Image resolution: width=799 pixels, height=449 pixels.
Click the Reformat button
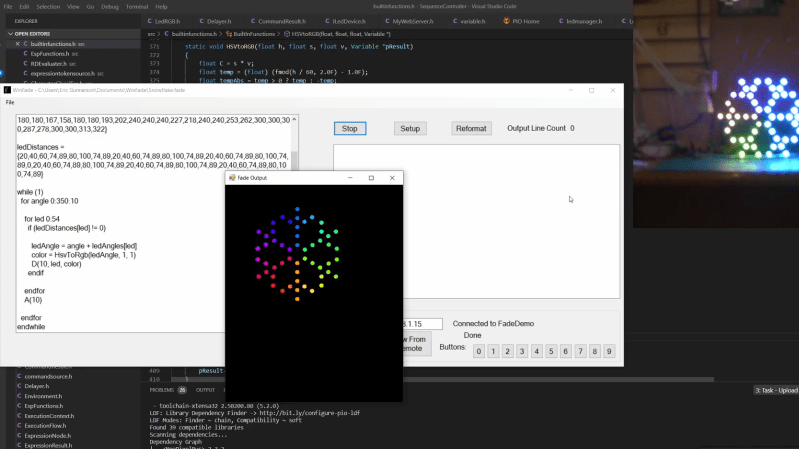point(470,128)
